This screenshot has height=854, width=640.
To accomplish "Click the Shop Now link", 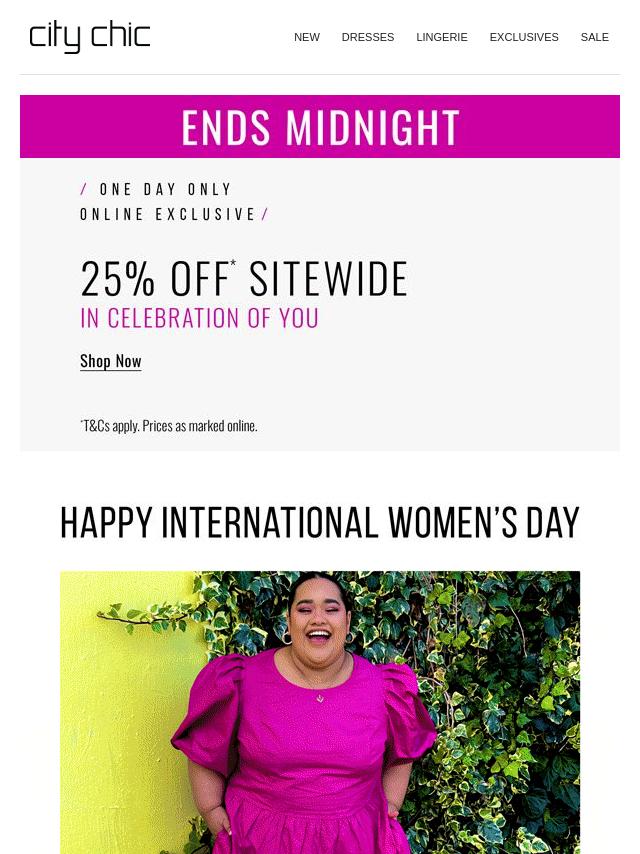I will pos(111,361).
